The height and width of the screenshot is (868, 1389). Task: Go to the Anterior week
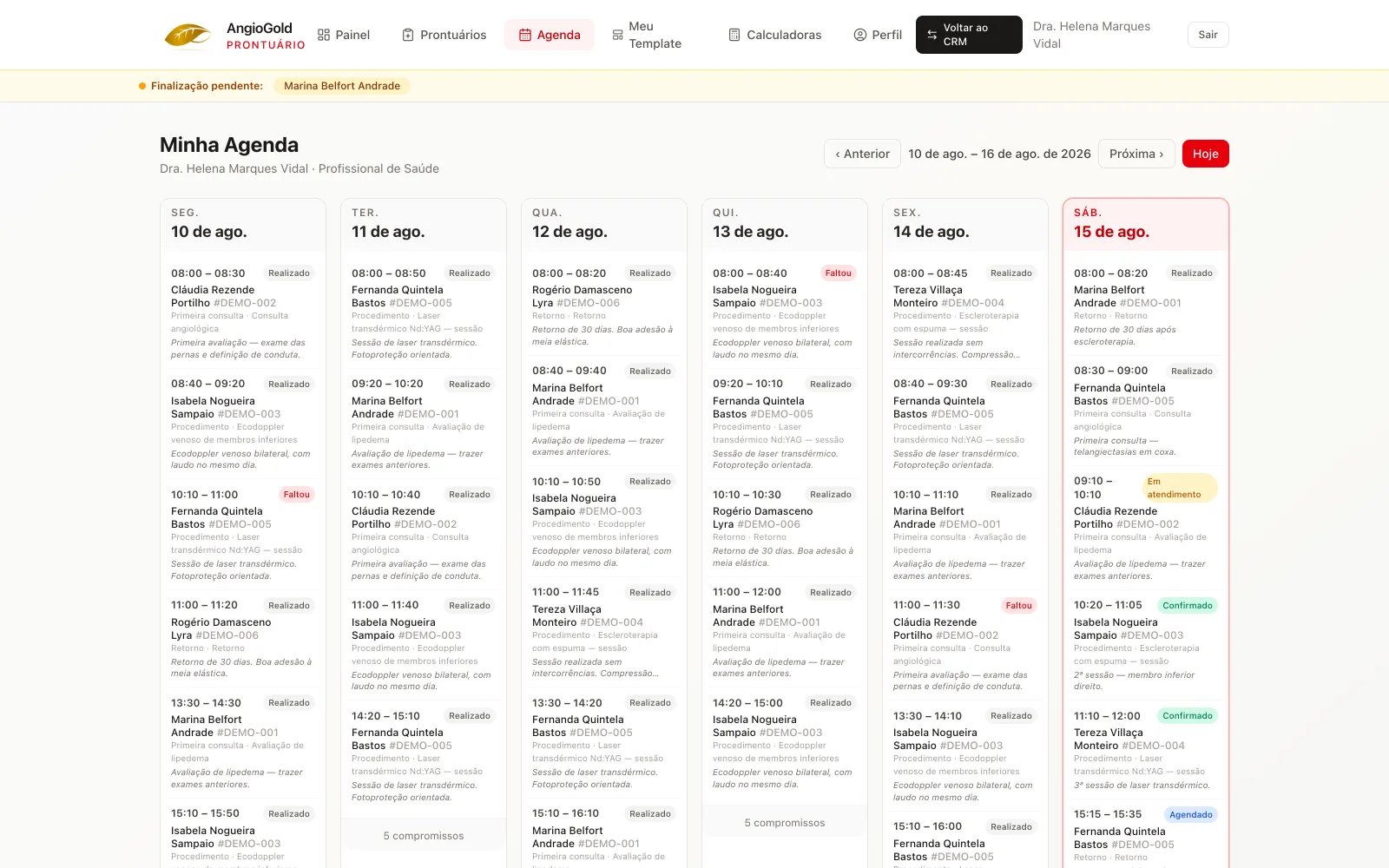[862, 154]
